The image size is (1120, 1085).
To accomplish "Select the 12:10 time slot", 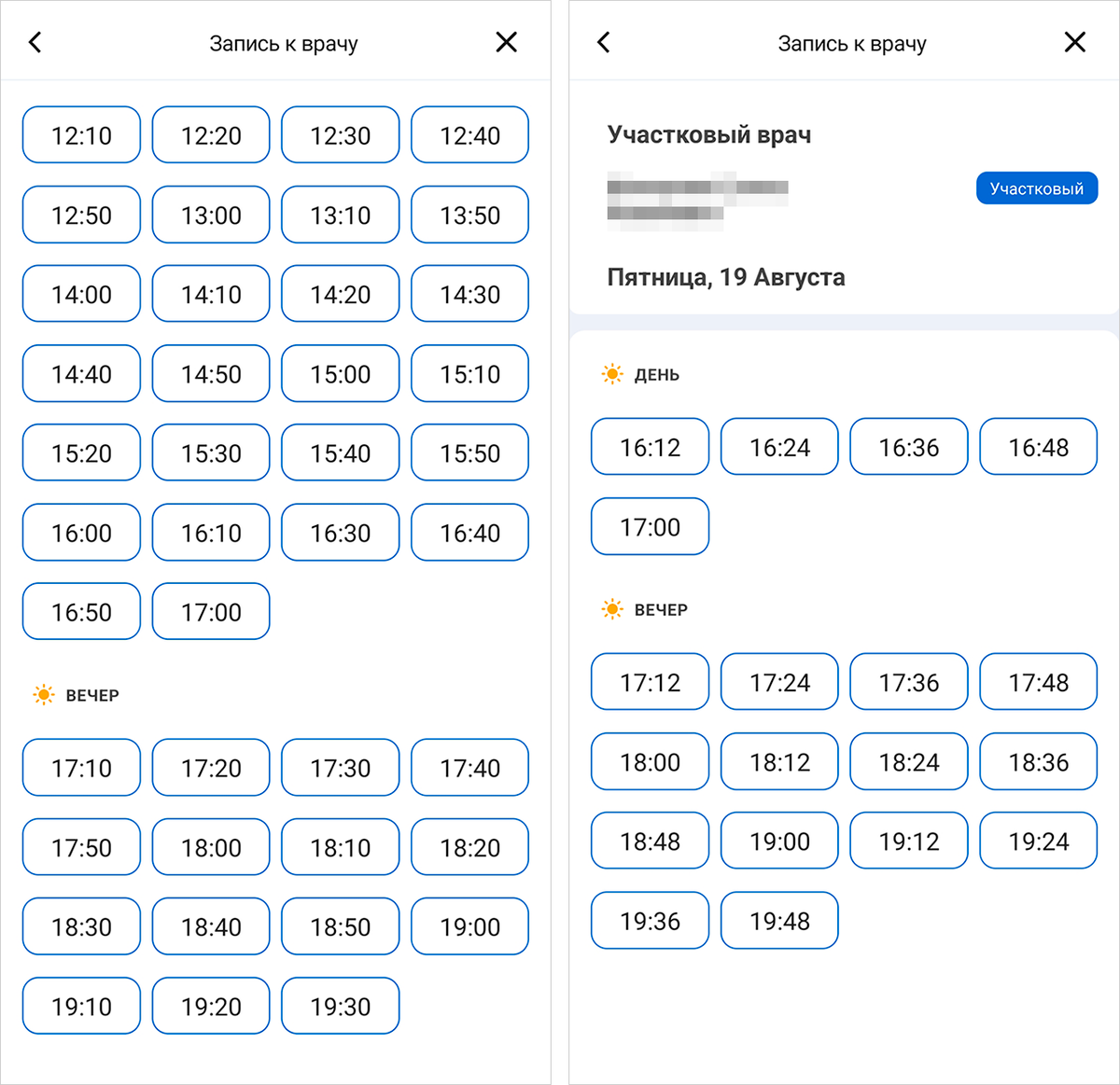I will (x=81, y=135).
